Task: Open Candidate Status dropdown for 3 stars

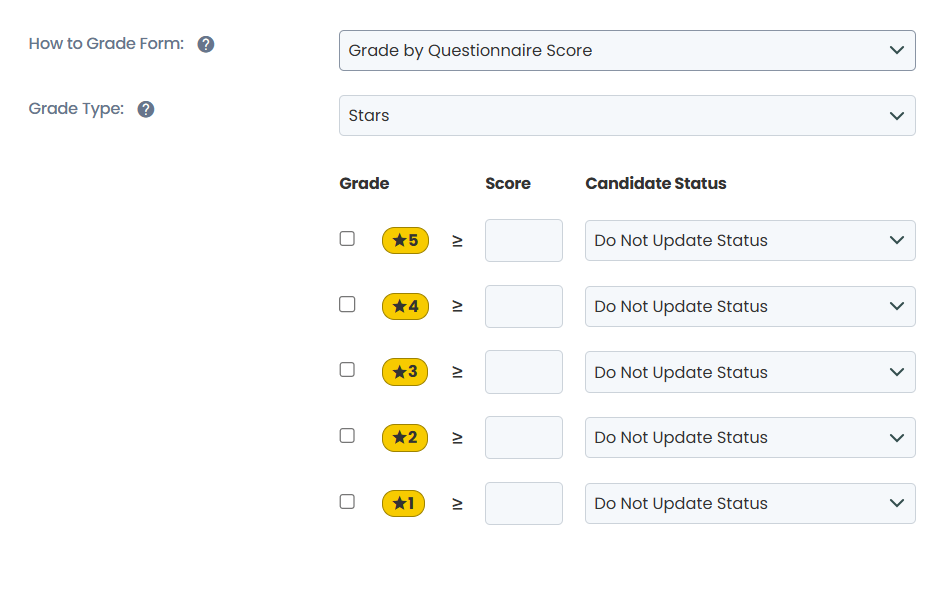Action: [750, 372]
